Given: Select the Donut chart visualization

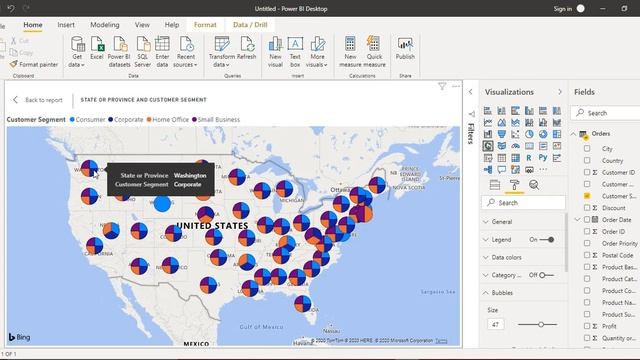Looking at the screenshot, I should tap(543, 134).
